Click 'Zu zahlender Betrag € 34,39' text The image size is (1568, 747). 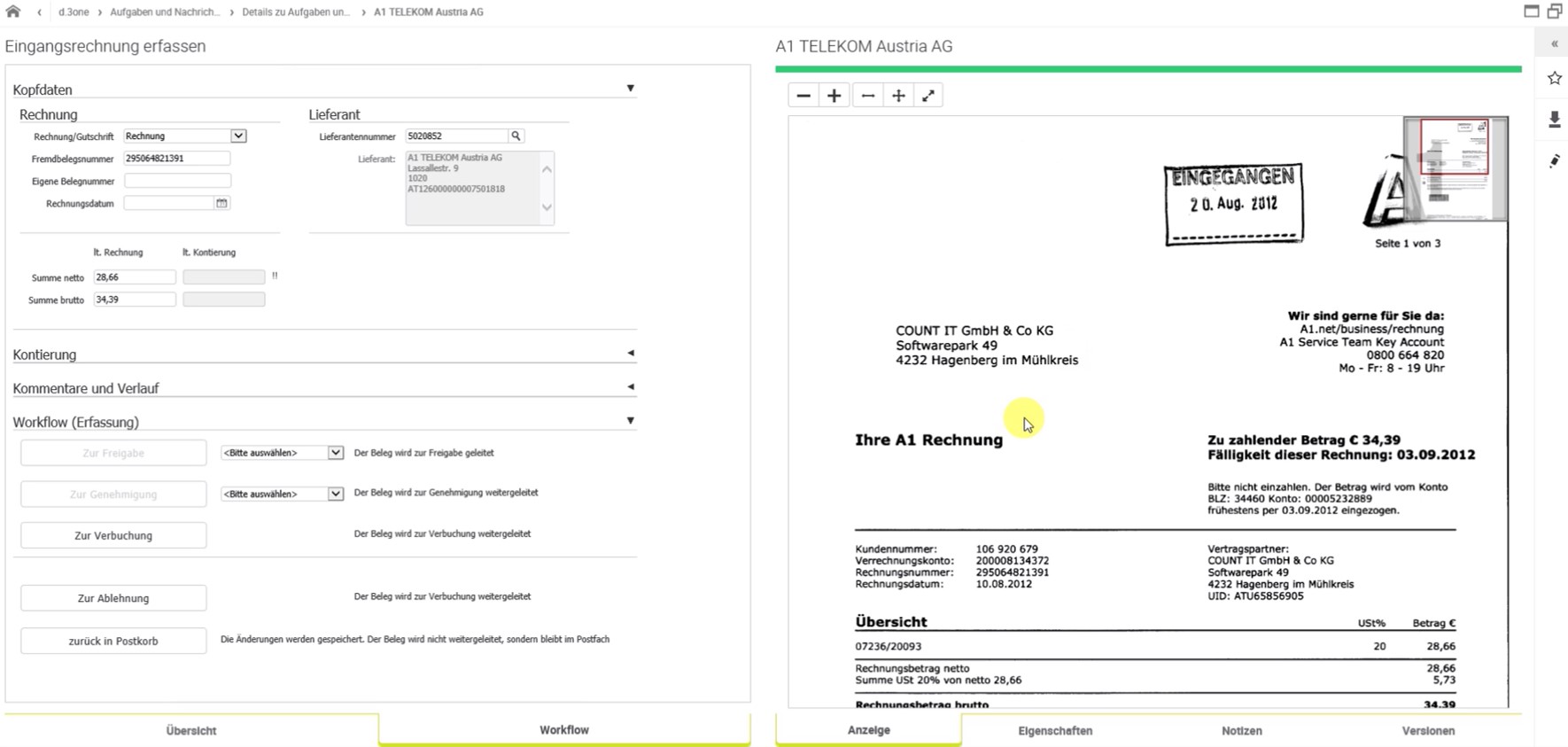click(x=1304, y=440)
